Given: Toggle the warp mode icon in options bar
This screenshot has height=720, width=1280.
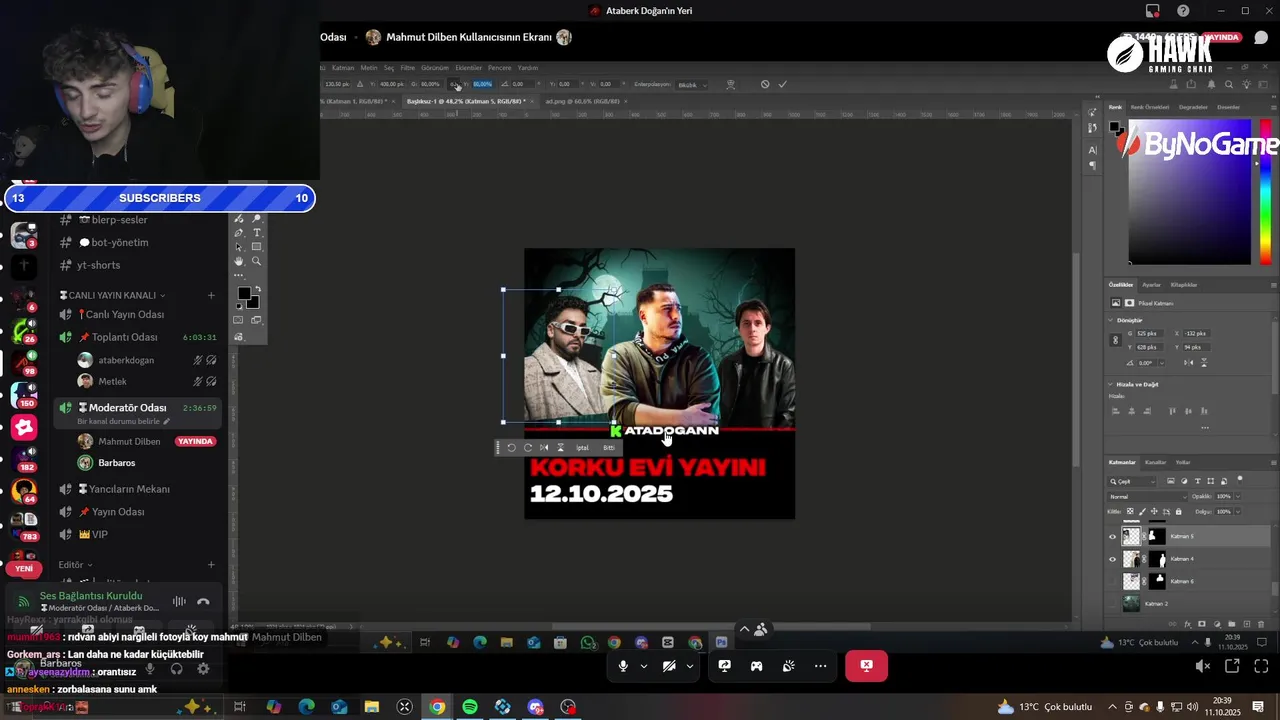Looking at the screenshot, I should pyautogui.click(x=731, y=84).
